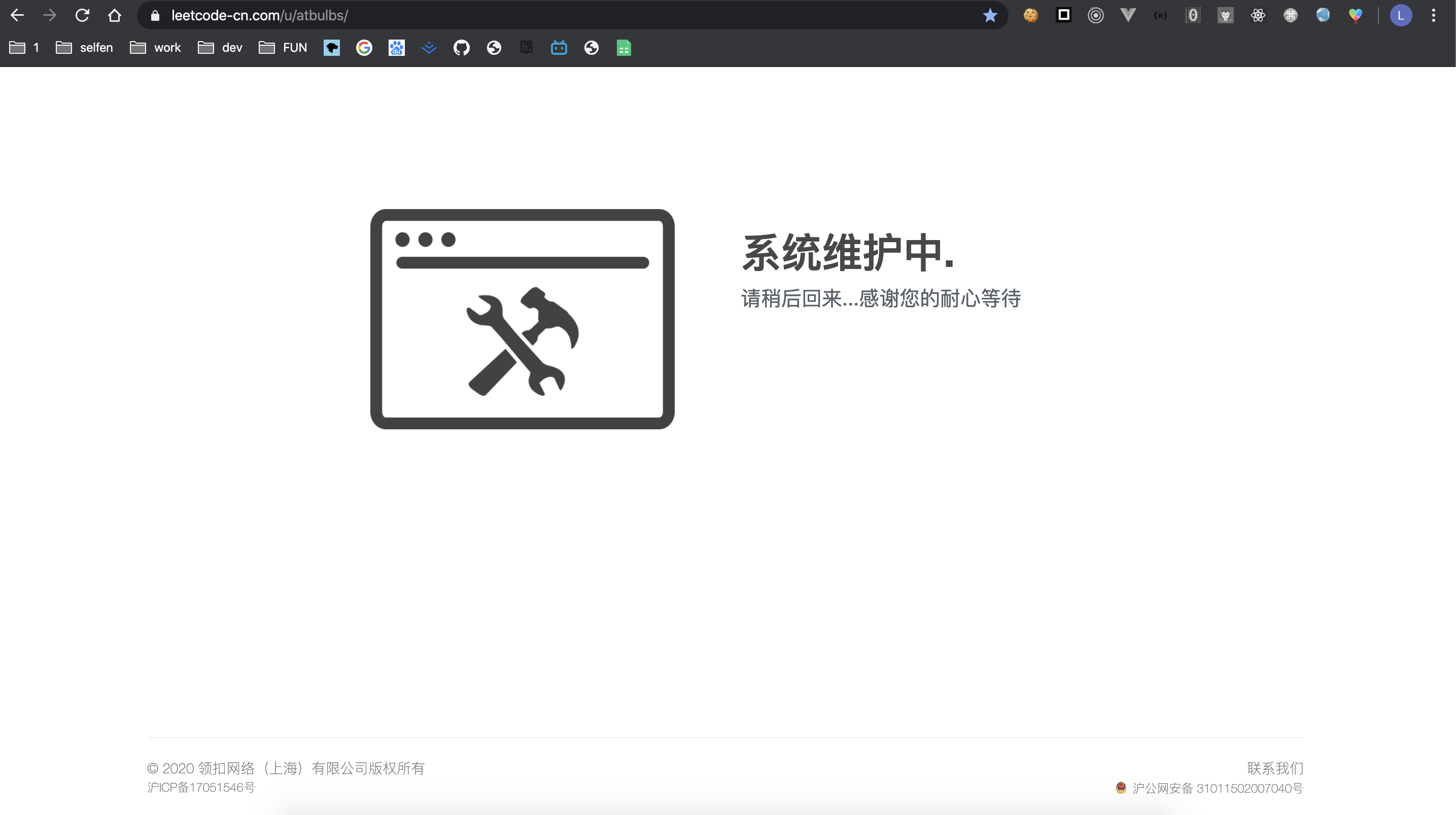The image size is (1456, 815).
Task: Open the Baidu paw bookmark
Action: (396, 48)
